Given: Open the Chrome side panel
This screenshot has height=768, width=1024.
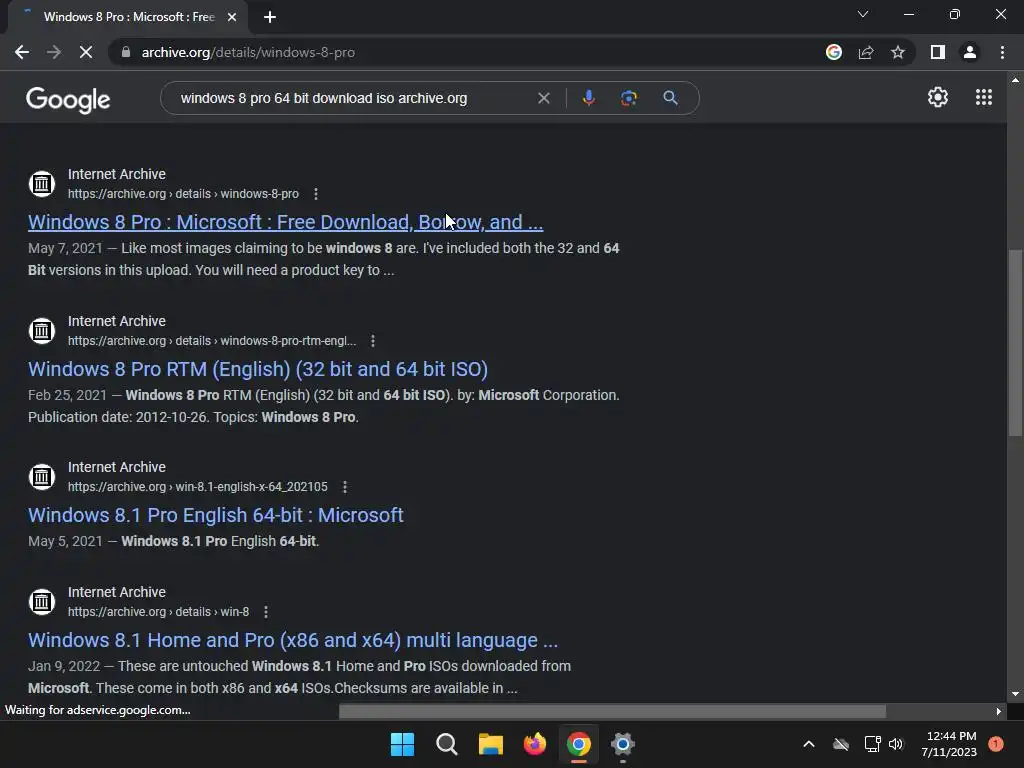Looking at the screenshot, I should pos(938,52).
